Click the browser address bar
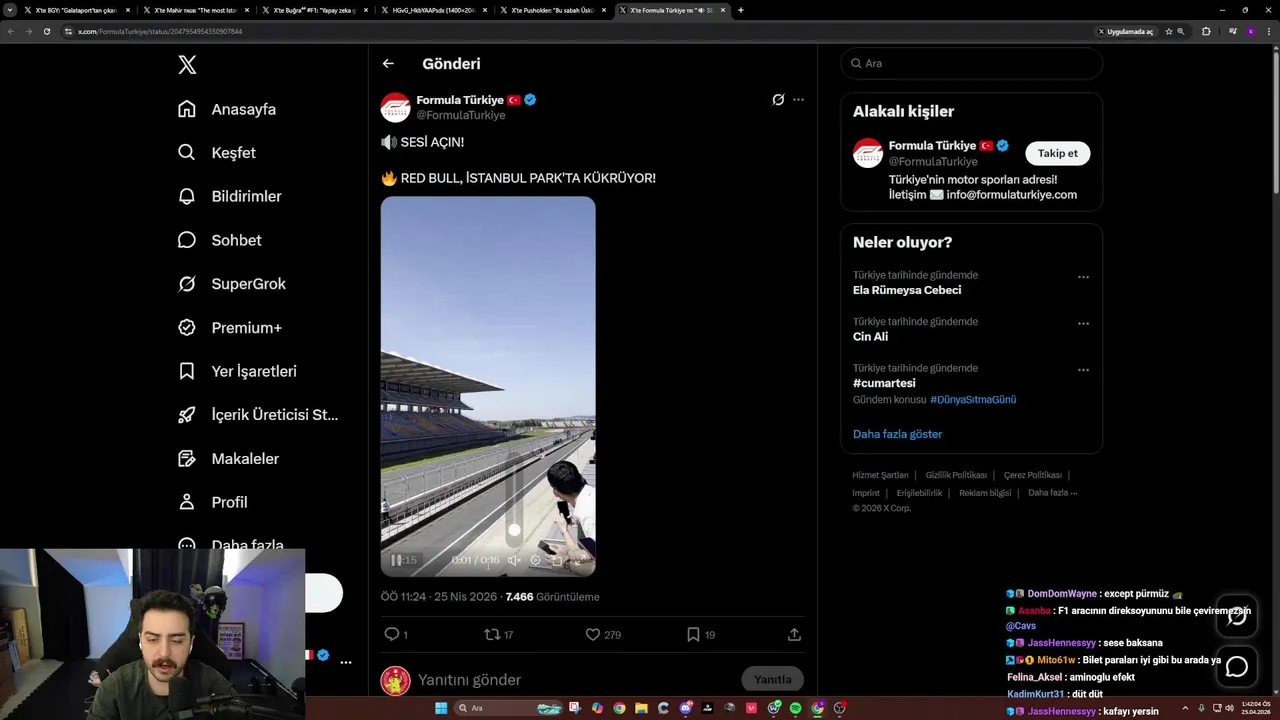Viewport: 1280px width, 720px height. click(580, 31)
